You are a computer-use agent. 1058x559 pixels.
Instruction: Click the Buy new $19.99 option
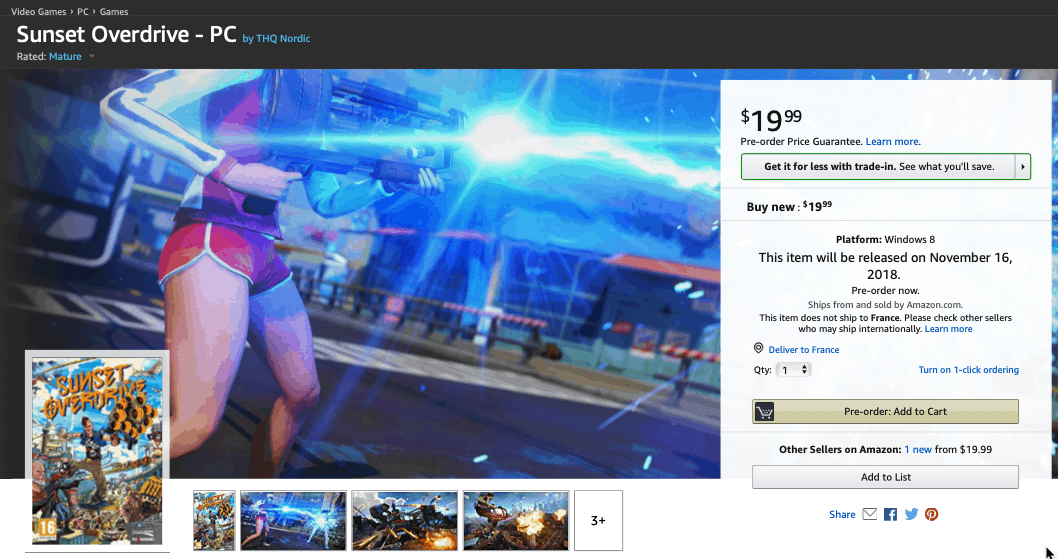789,207
